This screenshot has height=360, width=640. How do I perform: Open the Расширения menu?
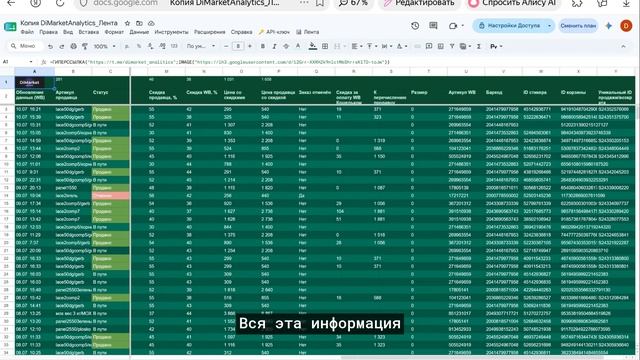tap(210, 32)
